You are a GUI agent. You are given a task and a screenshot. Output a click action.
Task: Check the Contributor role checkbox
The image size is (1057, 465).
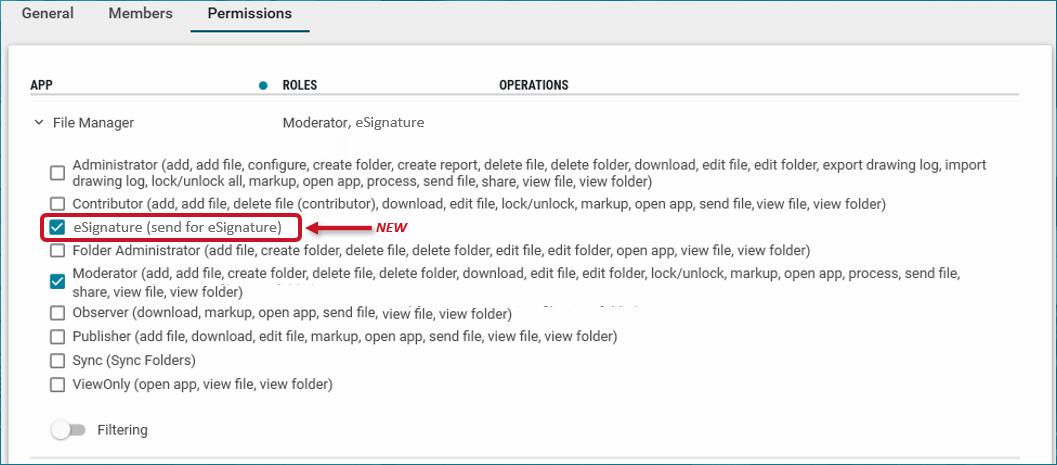[x=58, y=204]
